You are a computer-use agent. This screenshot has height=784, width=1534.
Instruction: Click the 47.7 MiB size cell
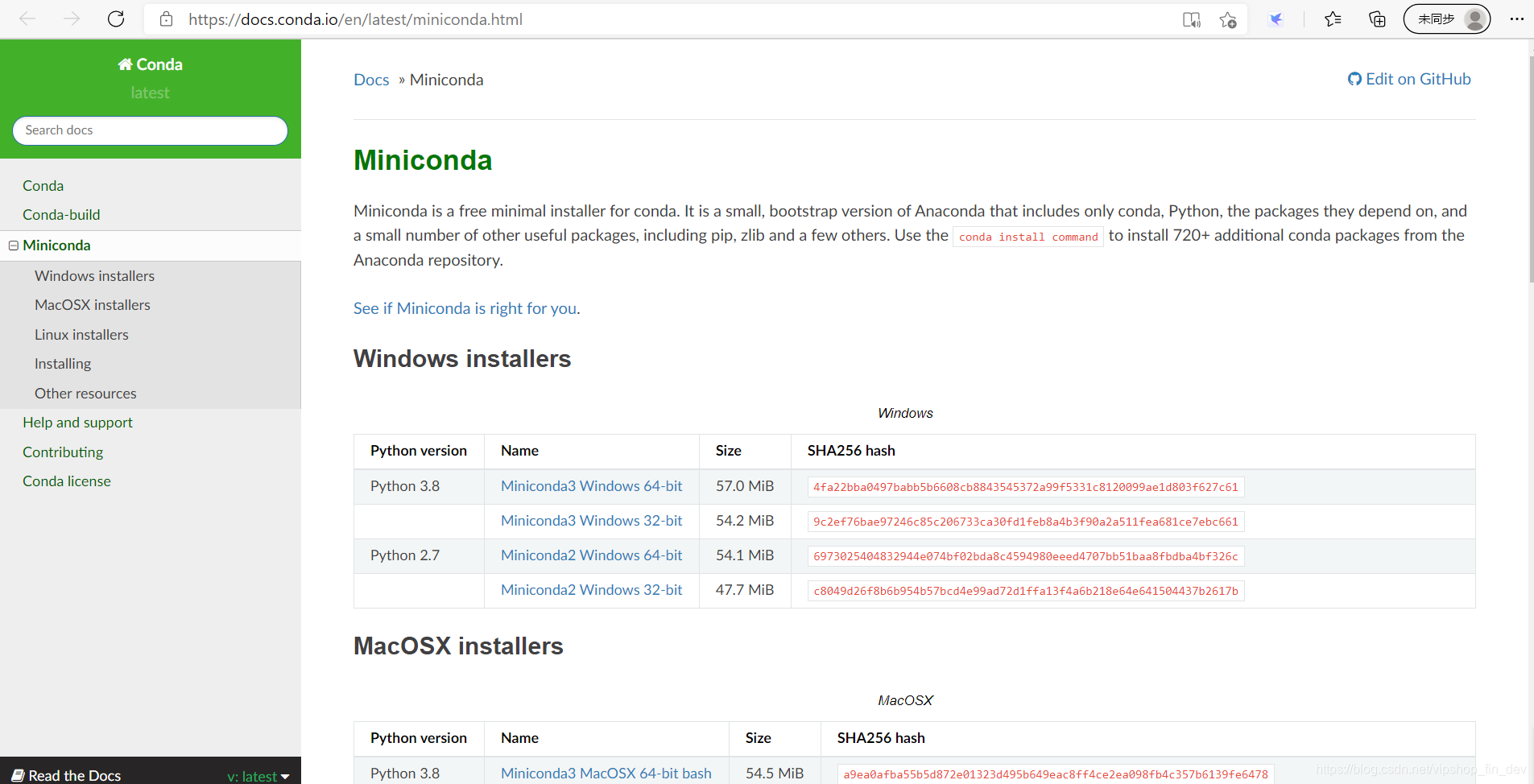pyautogui.click(x=745, y=590)
